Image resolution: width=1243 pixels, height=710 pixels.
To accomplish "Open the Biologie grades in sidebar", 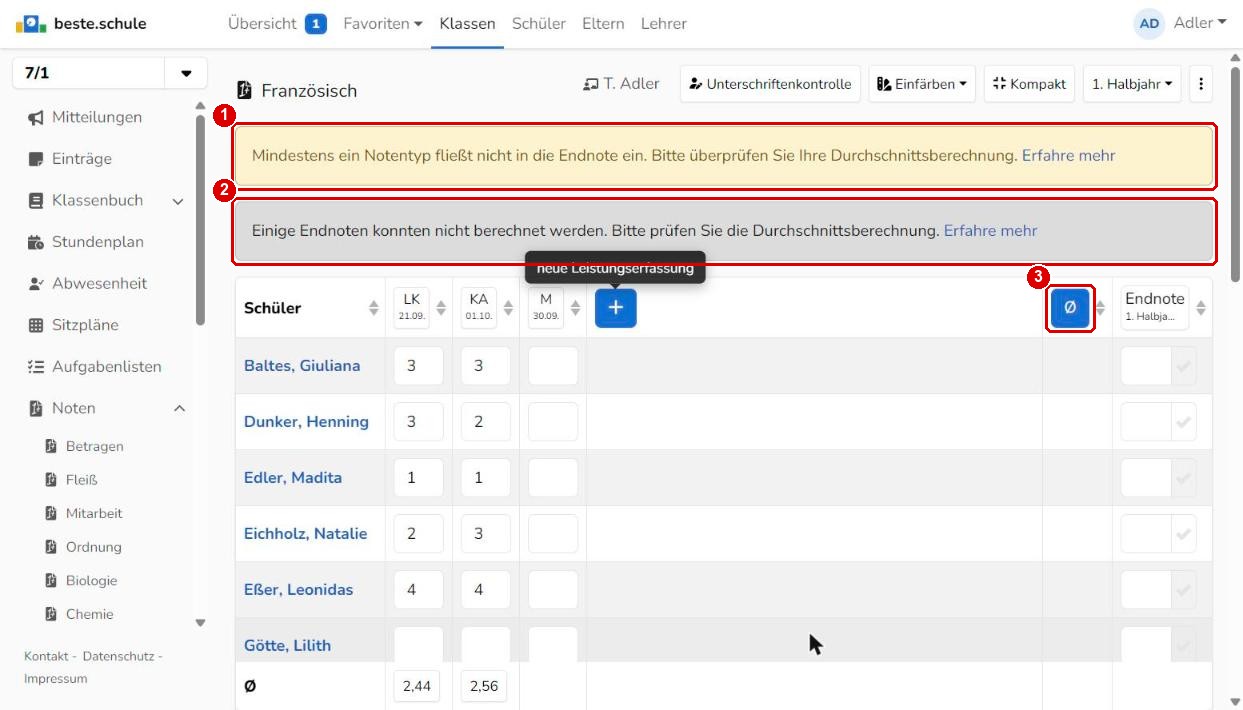I will click(x=91, y=581).
